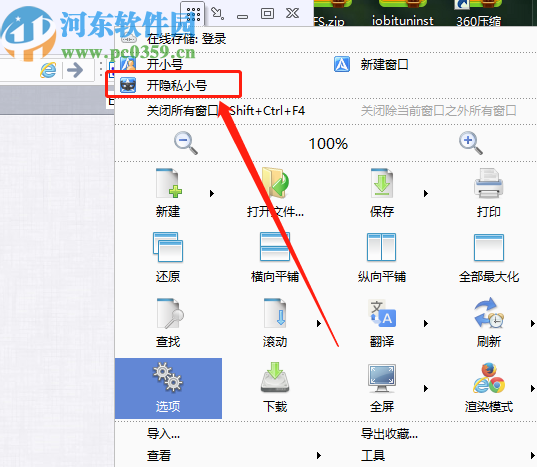Click the 还原 restore windows icon
The width and height of the screenshot is (537, 467).
168,247
